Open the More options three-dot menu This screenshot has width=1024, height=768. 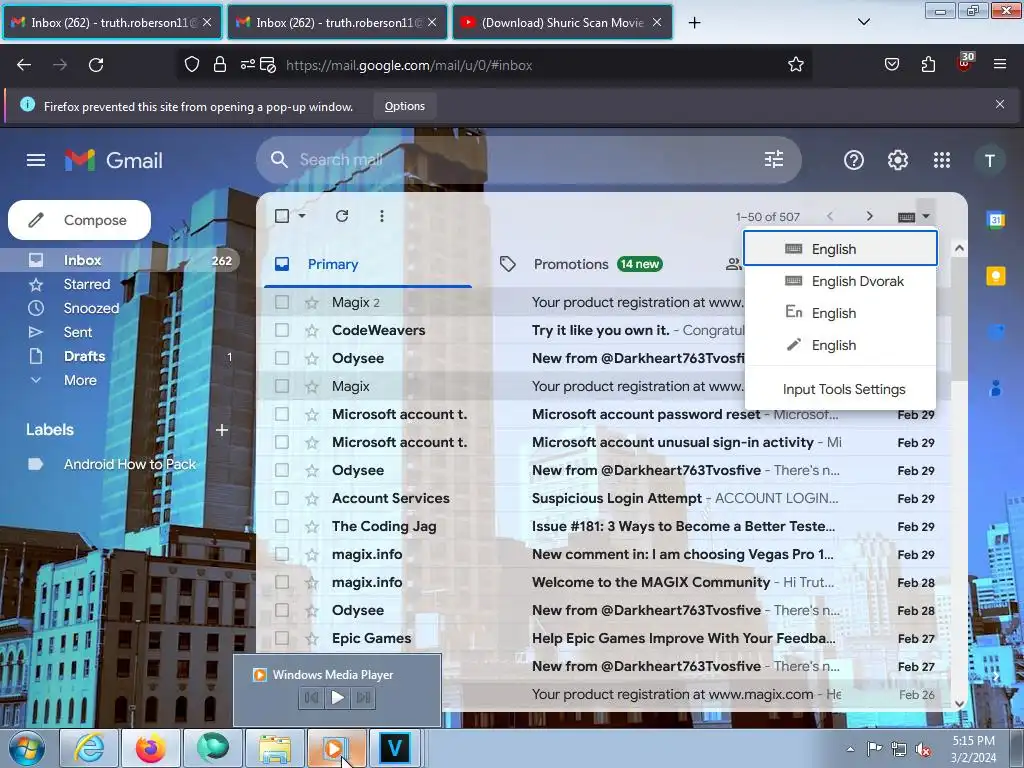pos(382,216)
